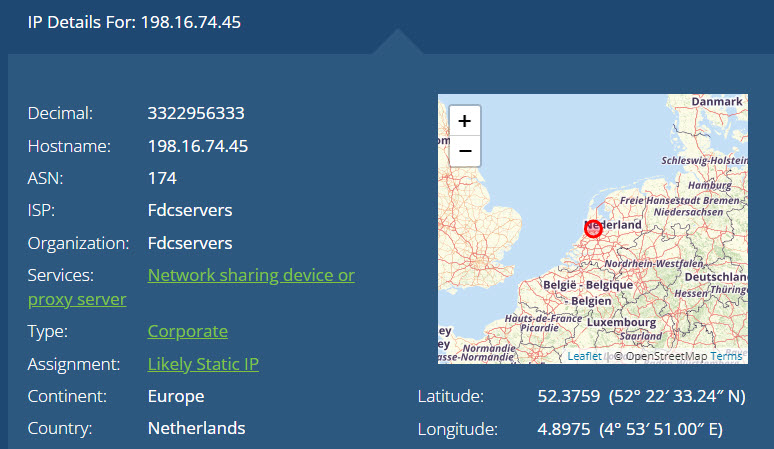Select the Continent value Europe
The height and width of the screenshot is (449, 774).
tap(176, 396)
